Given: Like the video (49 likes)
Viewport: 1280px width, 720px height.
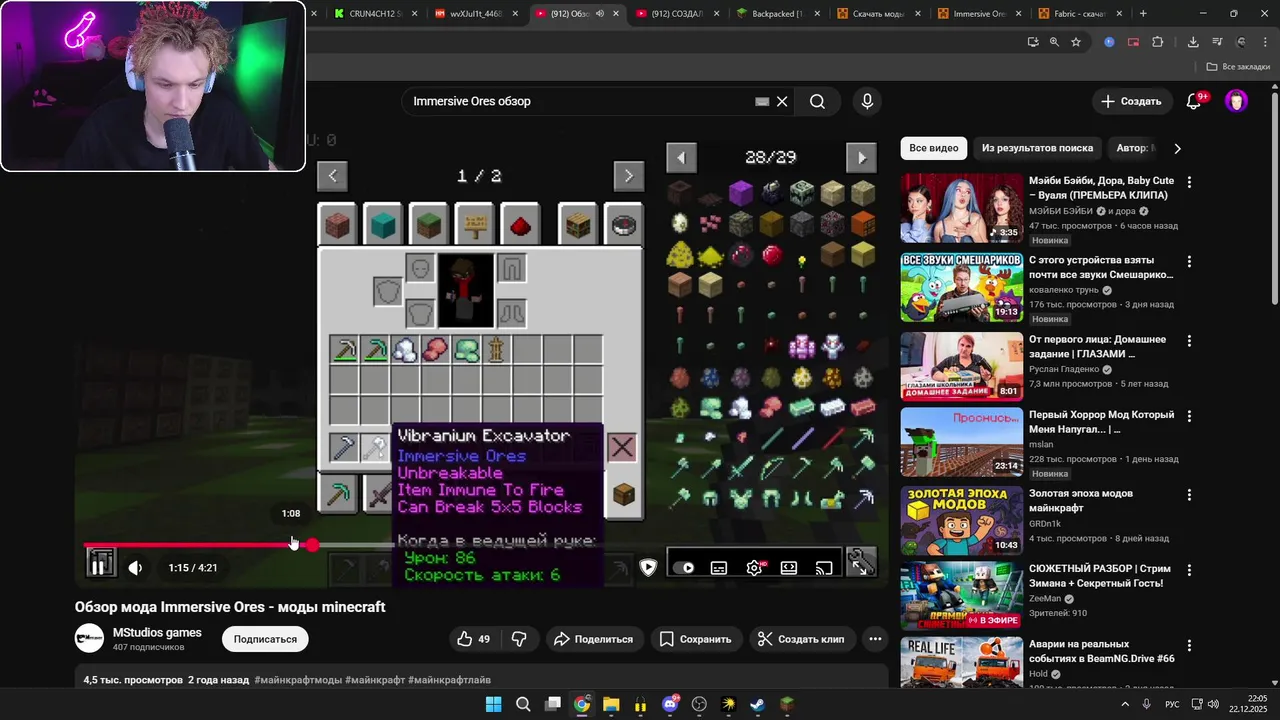Looking at the screenshot, I should 474,639.
